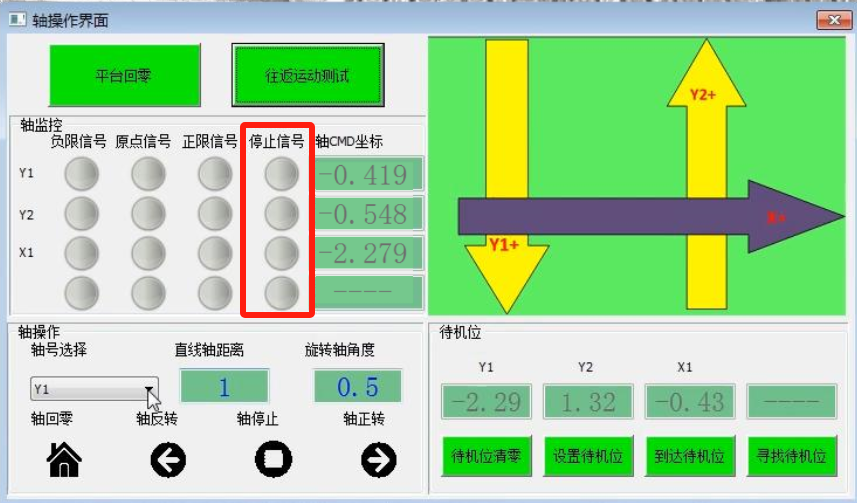This screenshot has width=857, height=503.
Task: Click the 待机位清零 standby clear button
Action: click(487, 456)
